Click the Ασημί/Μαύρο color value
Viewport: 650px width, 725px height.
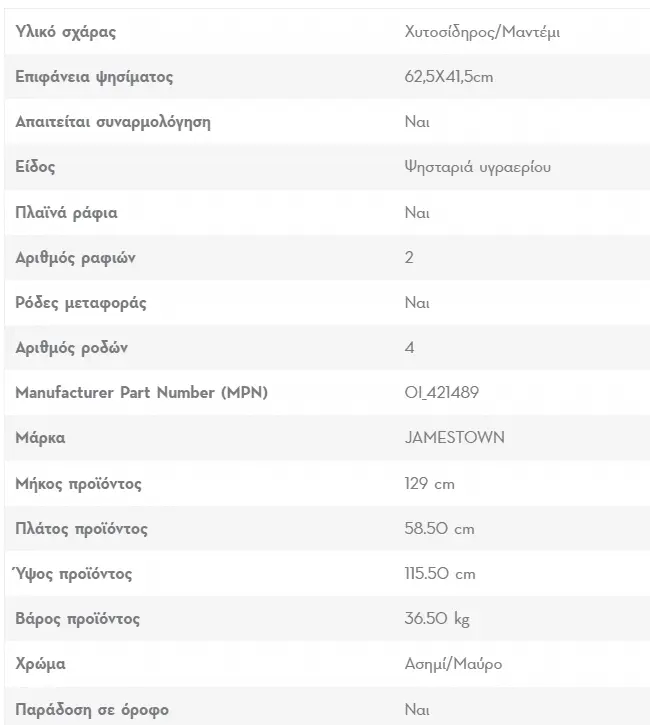(x=453, y=664)
